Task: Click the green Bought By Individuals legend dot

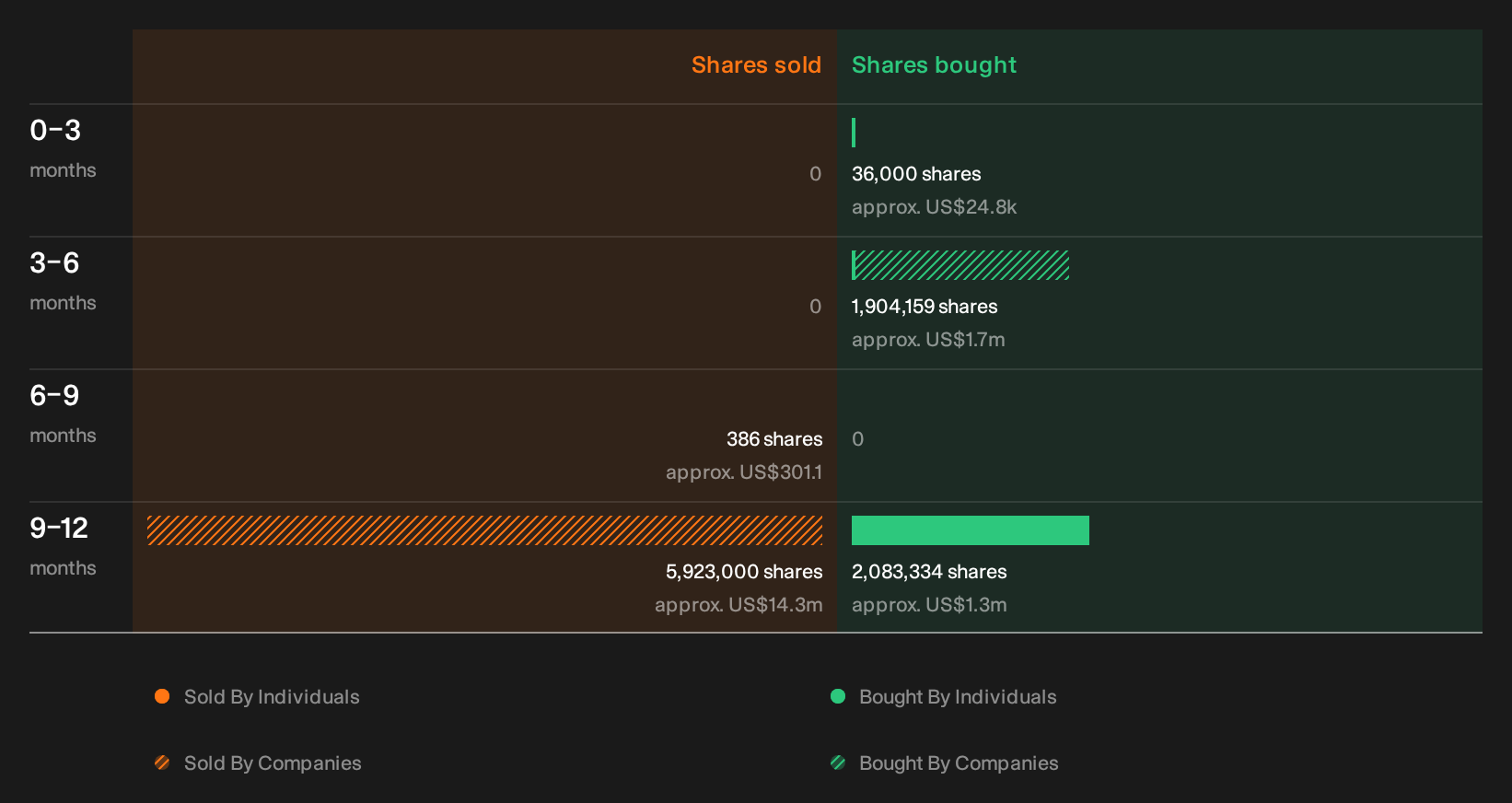Action: tap(838, 696)
